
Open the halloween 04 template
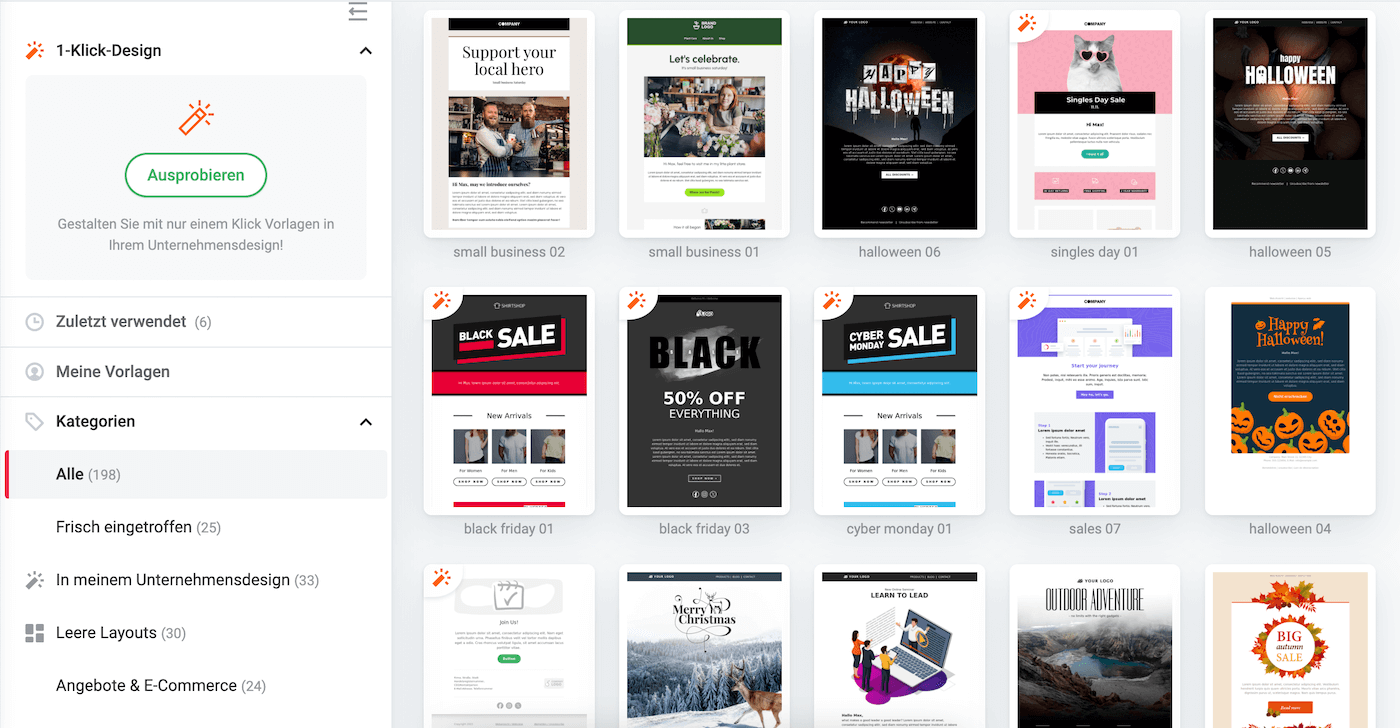pyautogui.click(x=1290, y=401)
